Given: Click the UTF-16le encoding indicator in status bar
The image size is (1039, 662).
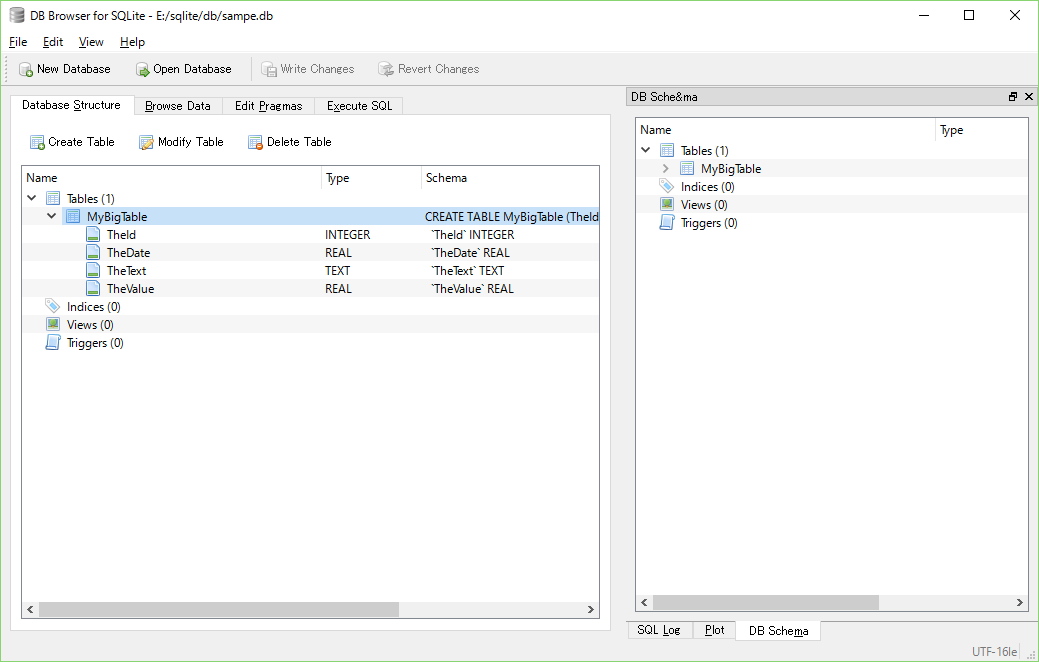Looking at the screenshot, I should coord(994,651).
